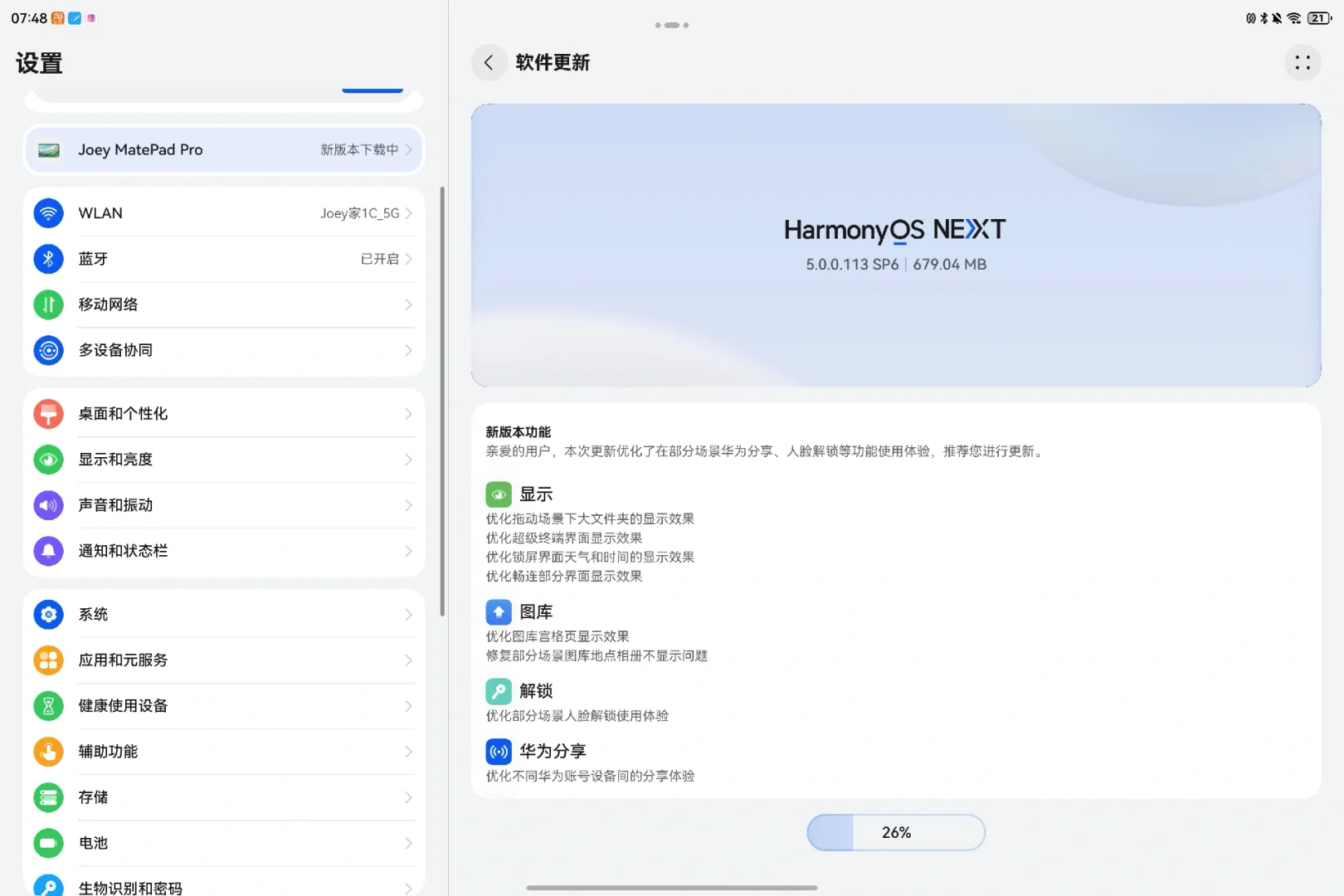
Task: Tap the Wi-Fi status bar icon
Action: 1294,17
